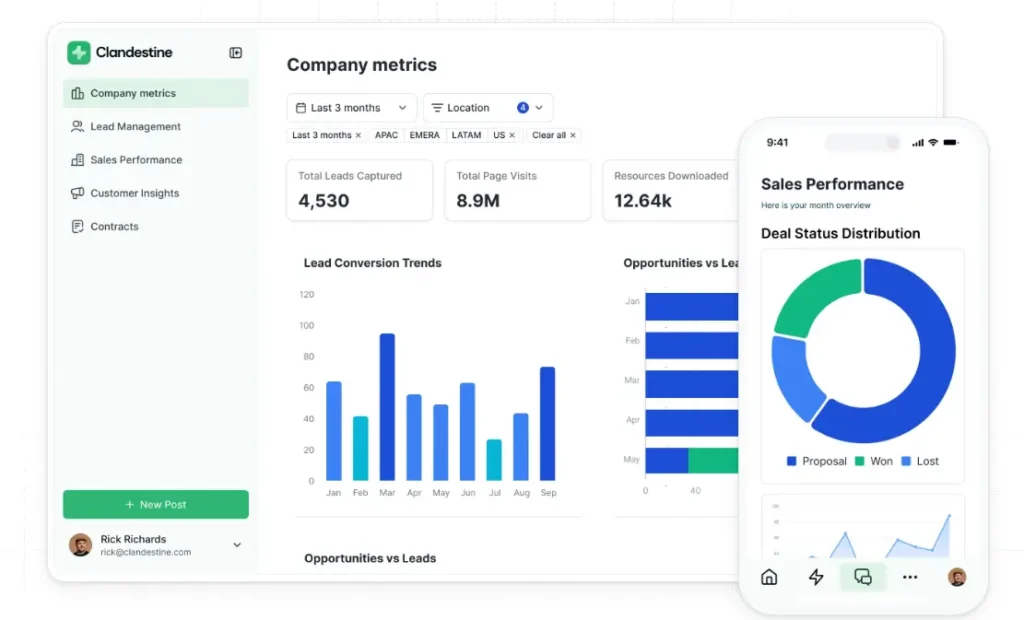Click the ellipsis icon in the phone navbar
The image size is (1024, 620).
pyautogui.click(x=909, y=577)
